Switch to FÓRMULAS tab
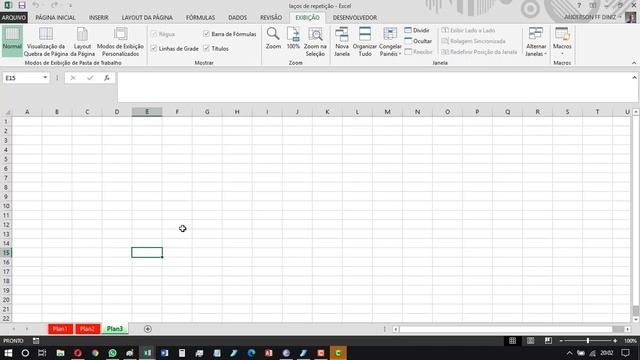Viewport: 640px width, 360px height. tap(200, 18)
